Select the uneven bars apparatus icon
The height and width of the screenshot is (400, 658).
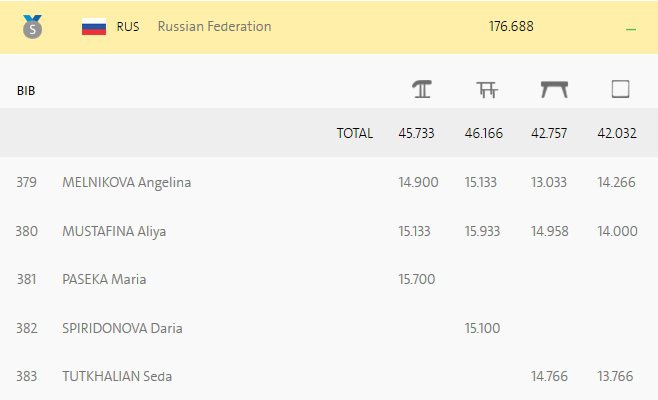487,89
